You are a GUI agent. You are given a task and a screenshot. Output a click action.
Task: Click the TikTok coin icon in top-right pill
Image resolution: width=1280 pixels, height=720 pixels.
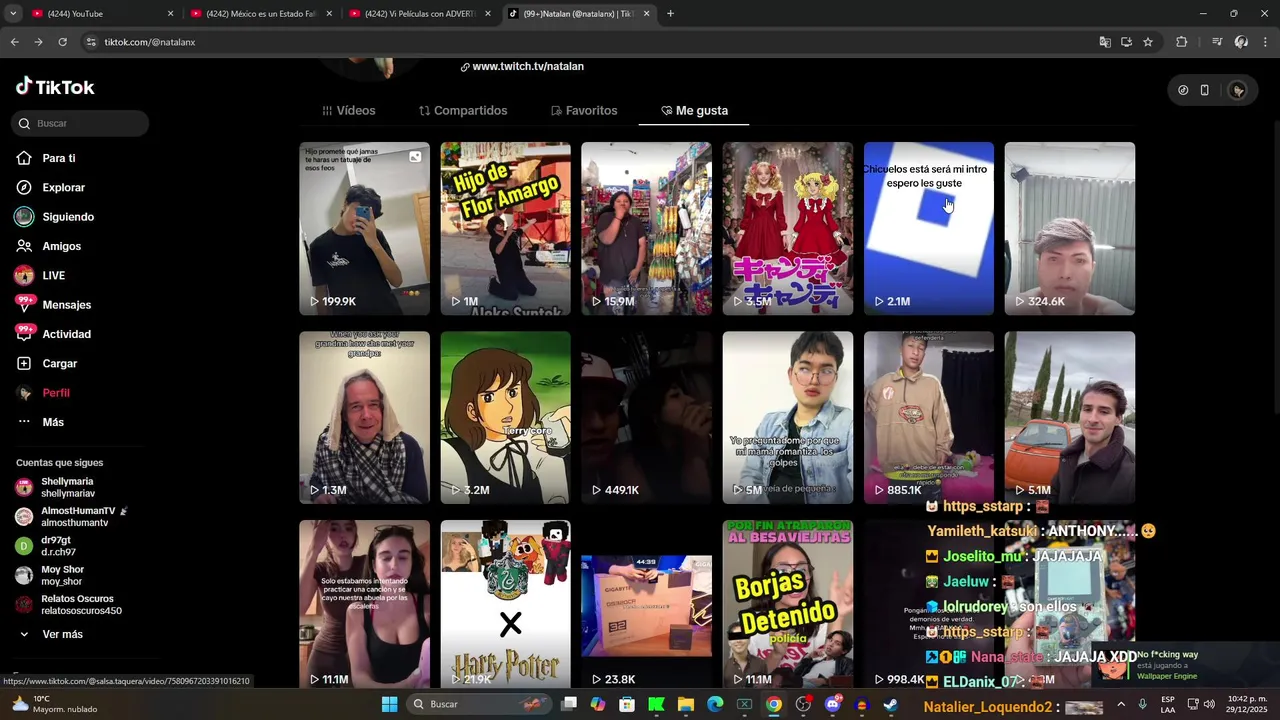click(x=1183, y=90)
